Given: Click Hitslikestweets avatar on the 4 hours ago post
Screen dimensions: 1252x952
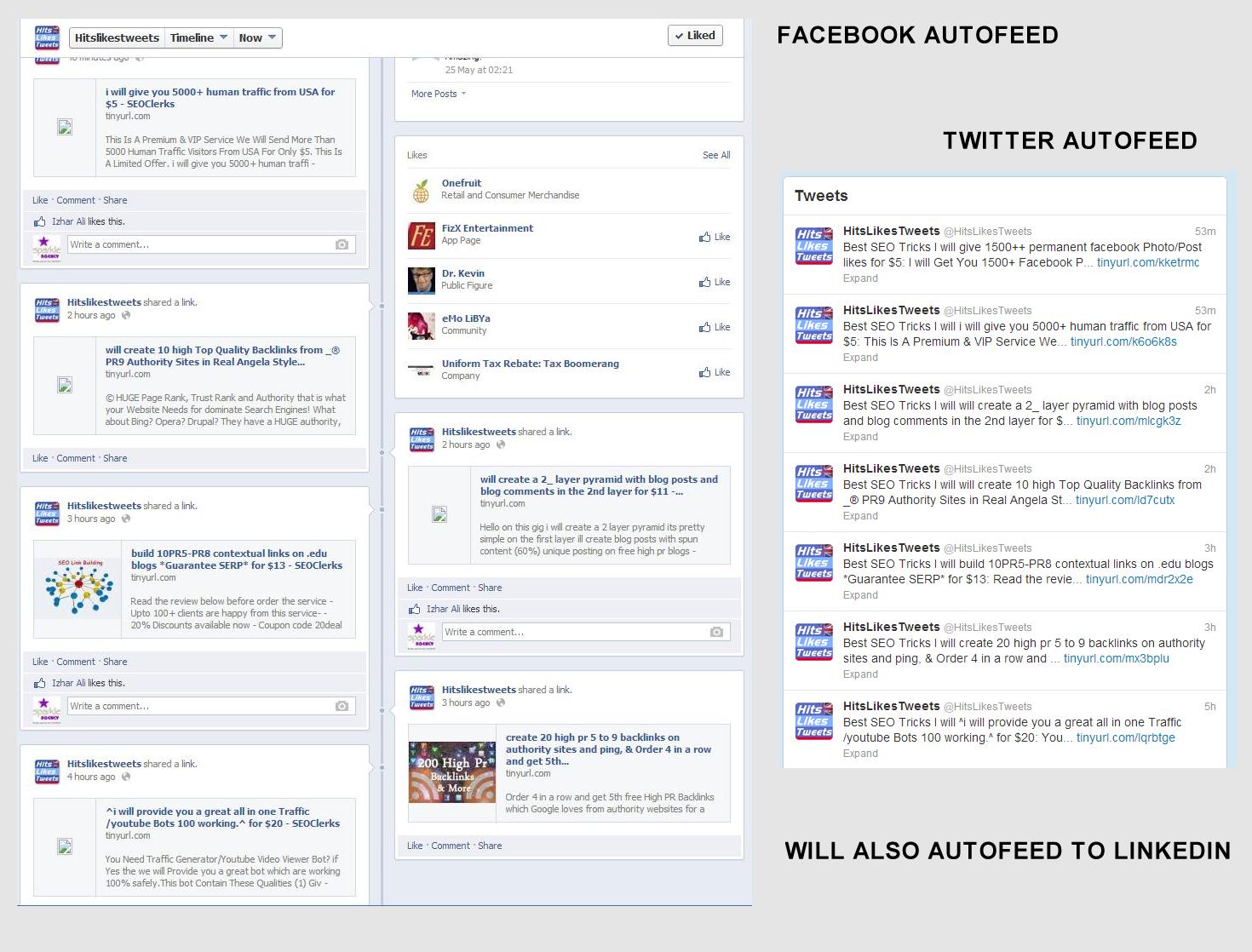Looking at the screenshot, I should [x=47, y=771].
